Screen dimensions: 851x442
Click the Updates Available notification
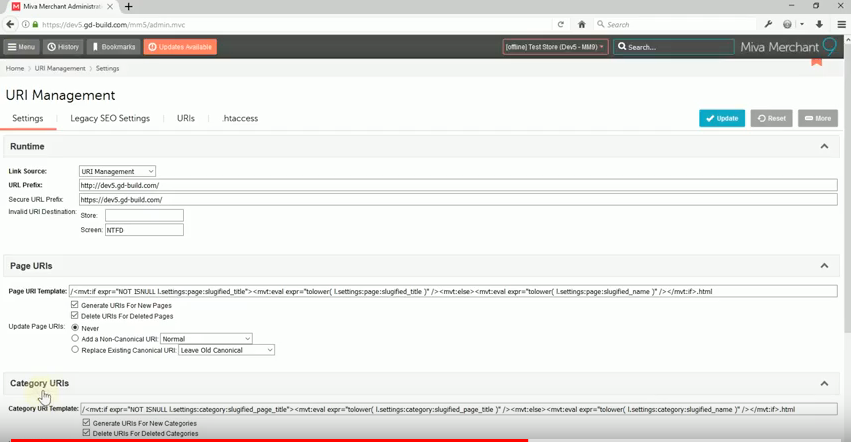(180, 47)
